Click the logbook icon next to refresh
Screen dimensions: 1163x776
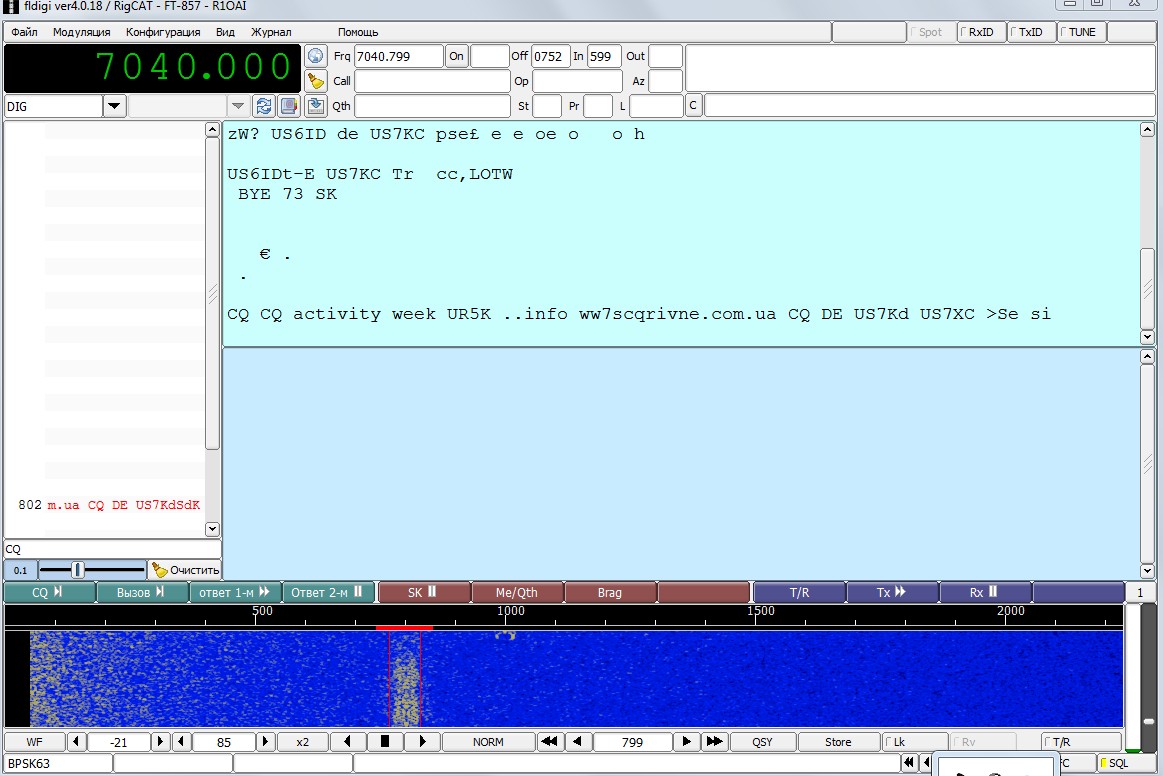(288, 106)
